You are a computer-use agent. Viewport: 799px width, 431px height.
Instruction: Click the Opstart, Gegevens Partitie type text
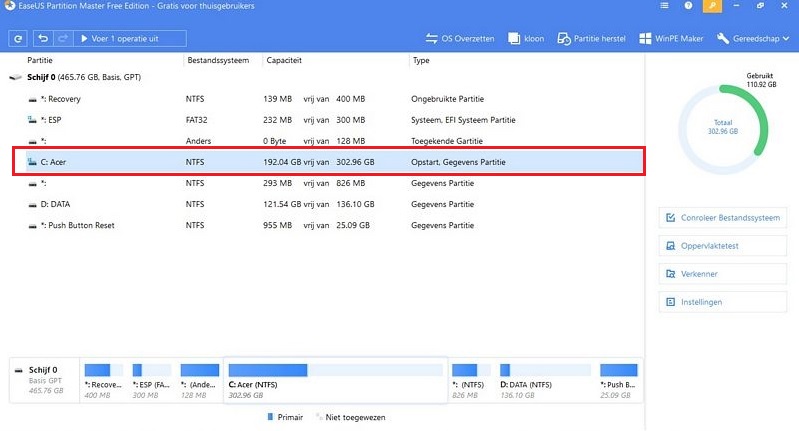(458, 162)
